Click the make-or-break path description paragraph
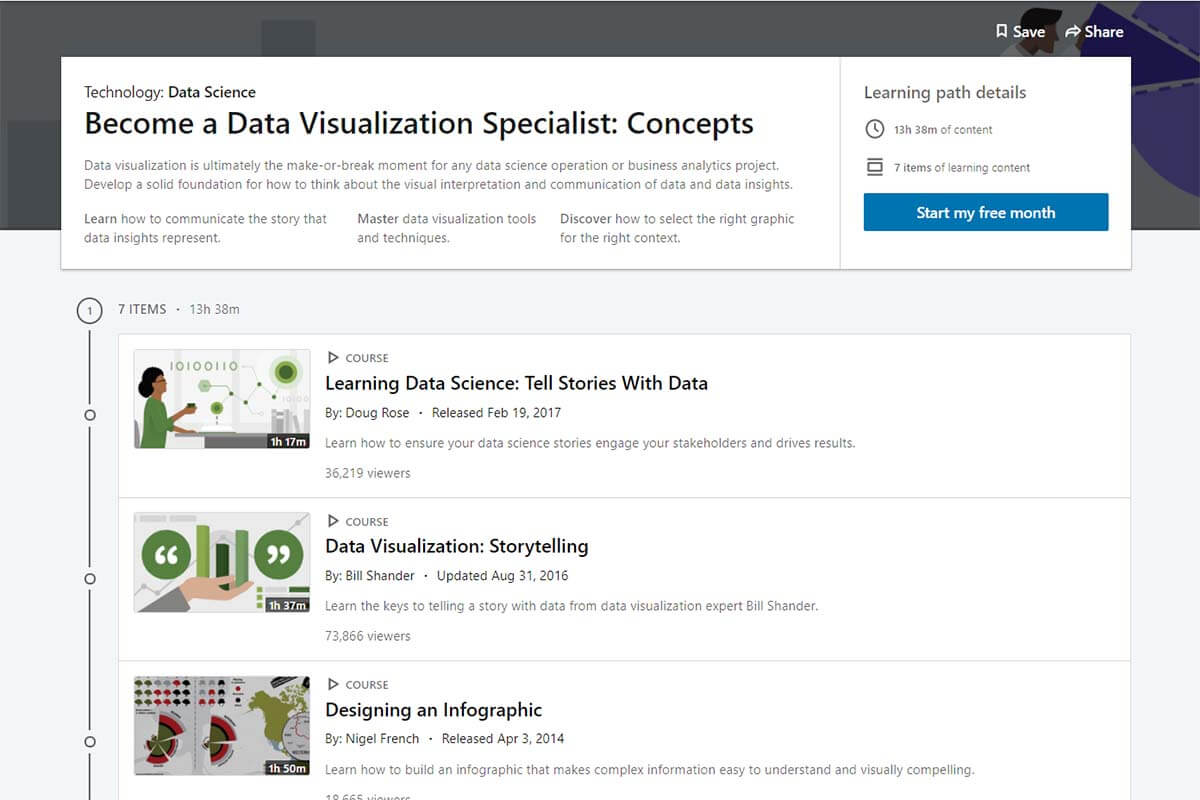1200x800 pixels. [438, 175]
